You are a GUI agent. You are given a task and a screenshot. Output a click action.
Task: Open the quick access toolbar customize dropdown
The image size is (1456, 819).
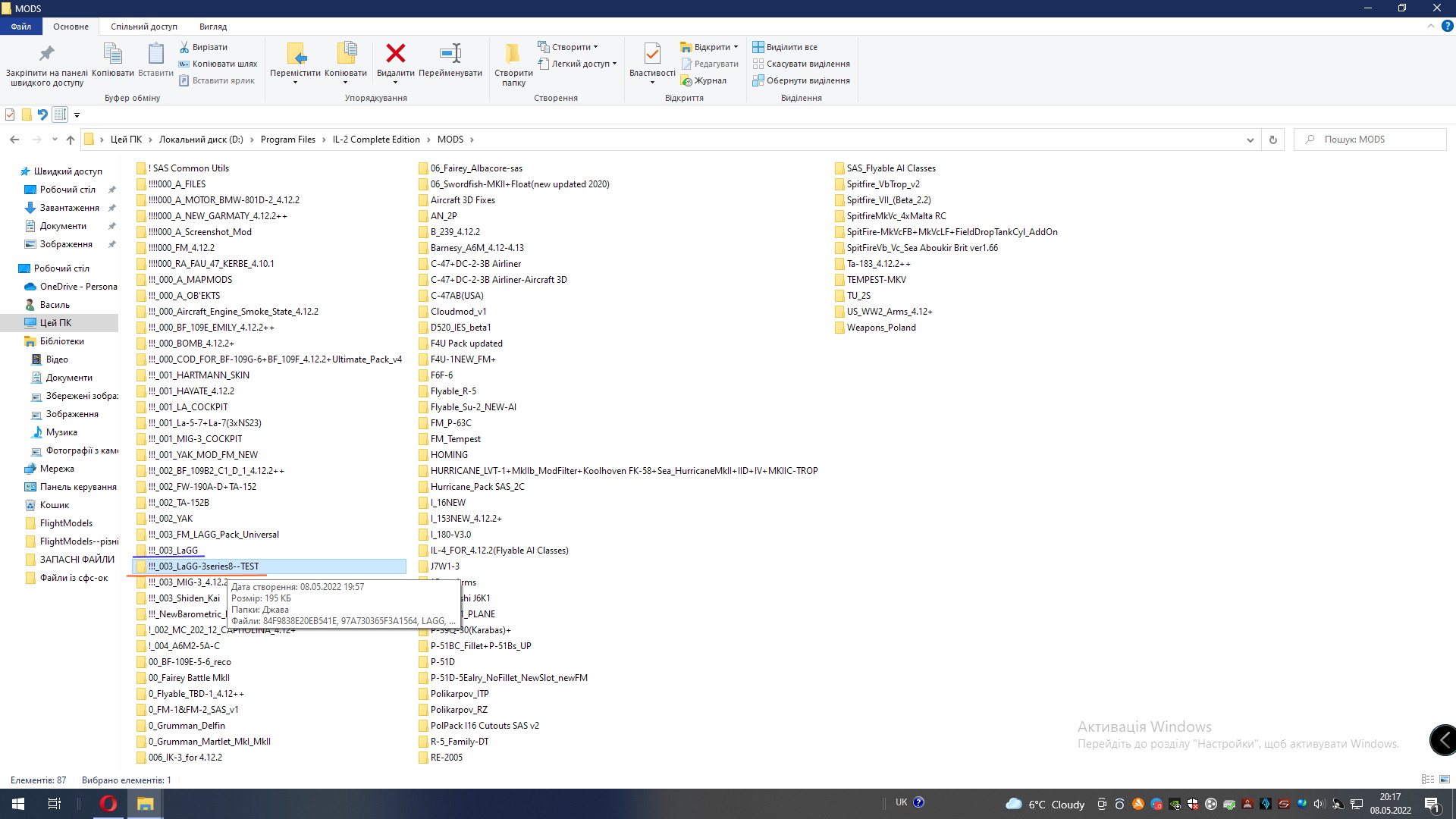point(77,115)
